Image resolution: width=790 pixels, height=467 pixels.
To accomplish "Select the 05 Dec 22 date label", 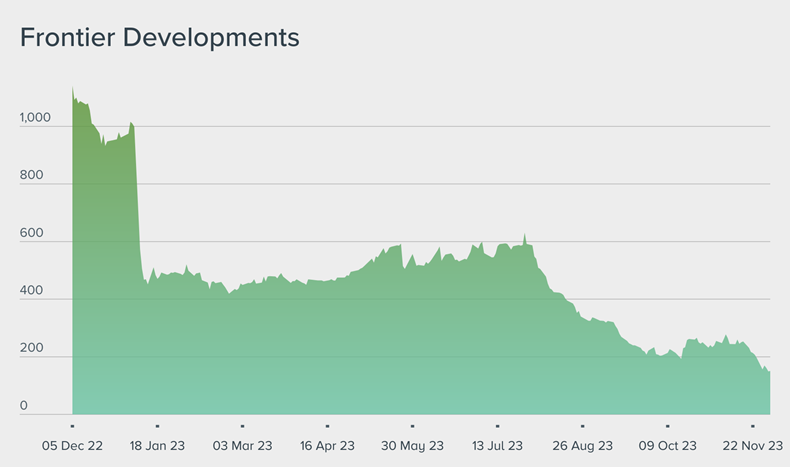I will tap(72, 446).
